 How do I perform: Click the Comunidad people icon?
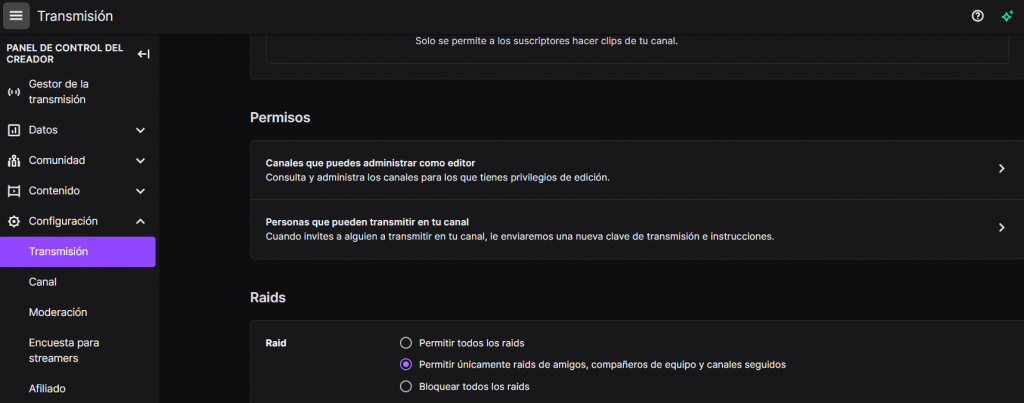click(x=14, y=160)
